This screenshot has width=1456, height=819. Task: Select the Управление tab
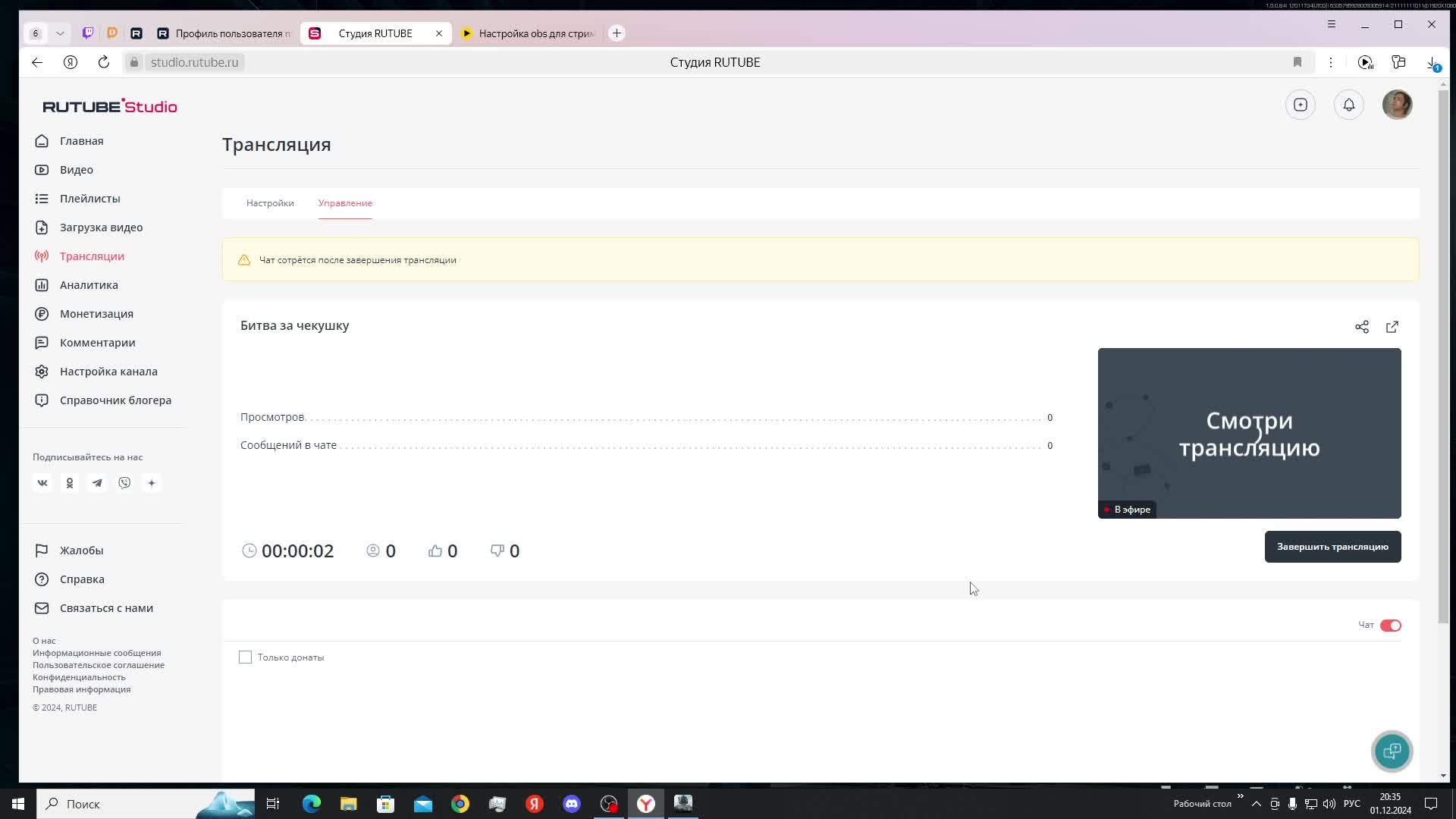pos(345,203)
